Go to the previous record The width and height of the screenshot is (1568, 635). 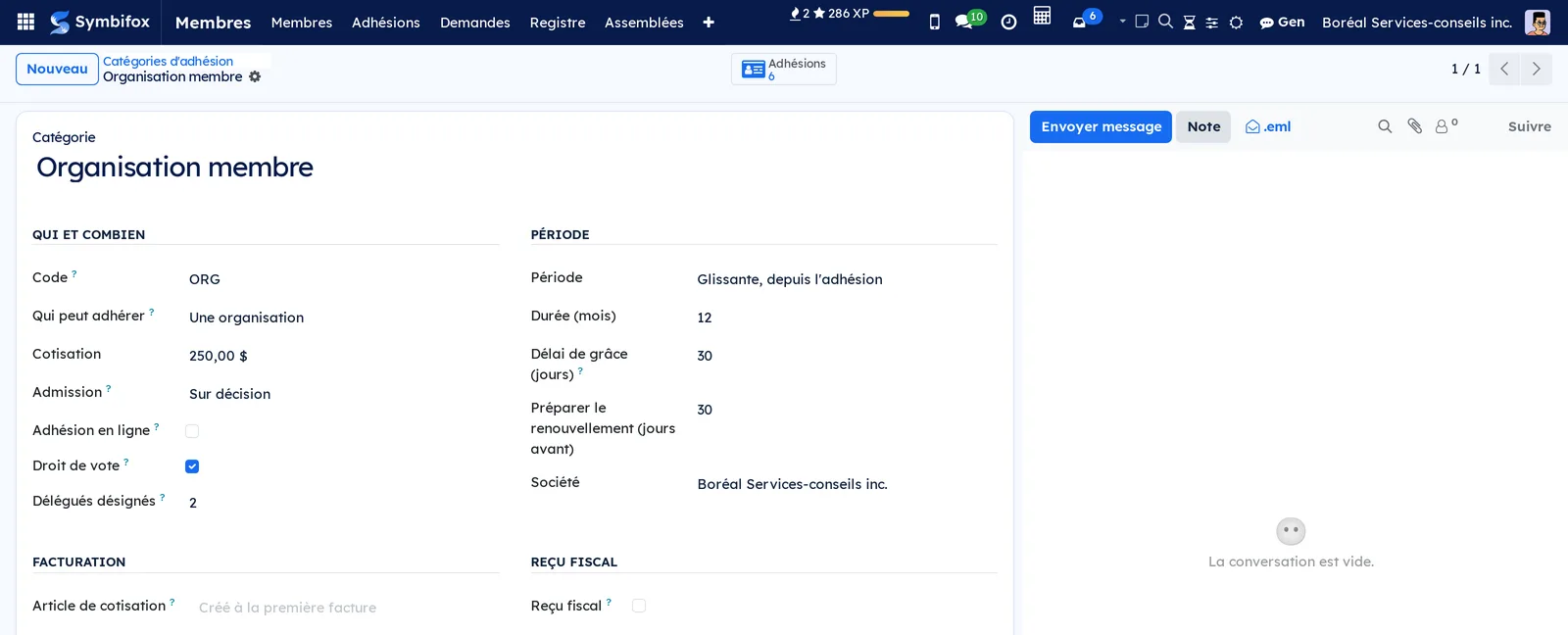1504,69
